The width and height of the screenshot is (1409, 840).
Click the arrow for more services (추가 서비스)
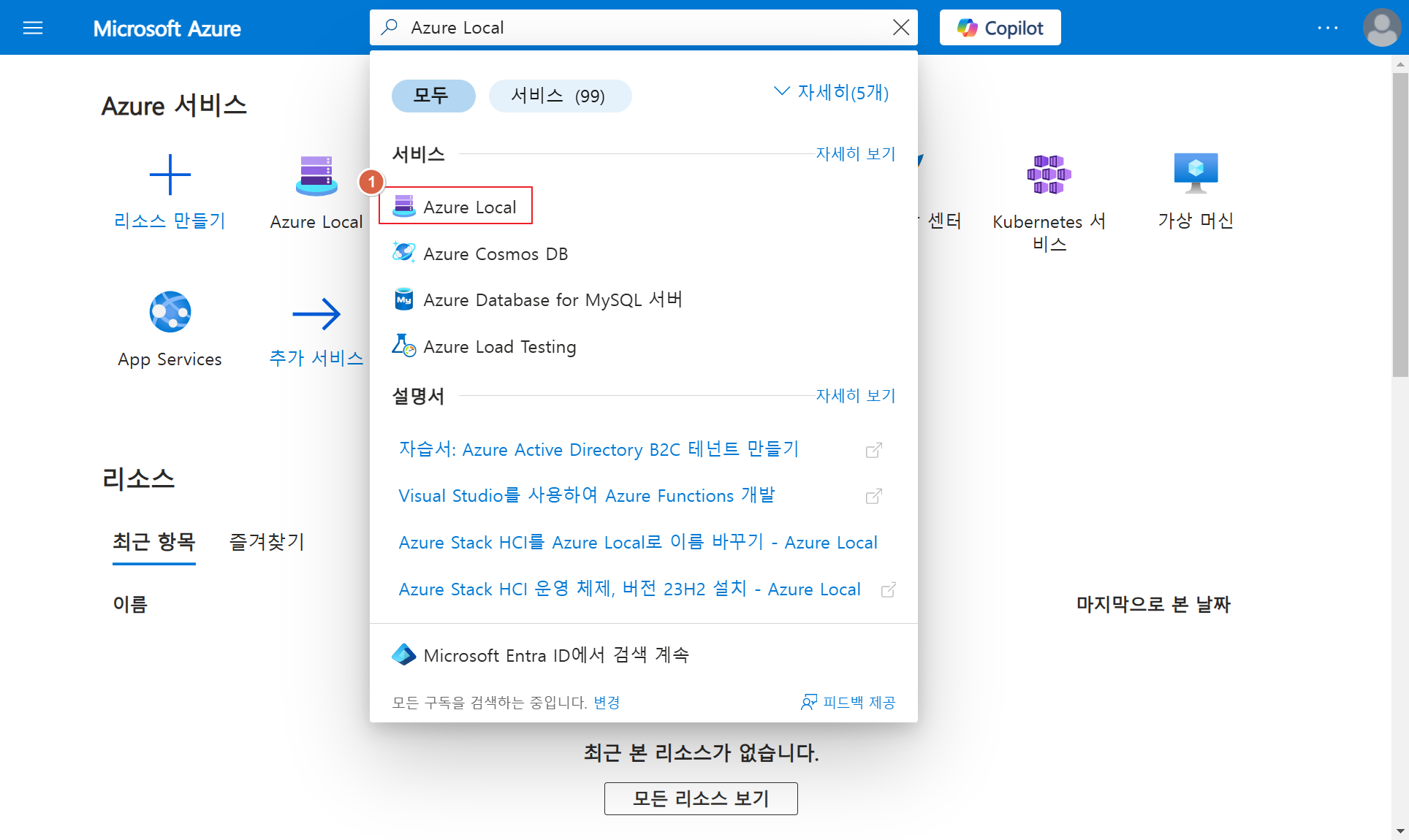coord(316,313)
